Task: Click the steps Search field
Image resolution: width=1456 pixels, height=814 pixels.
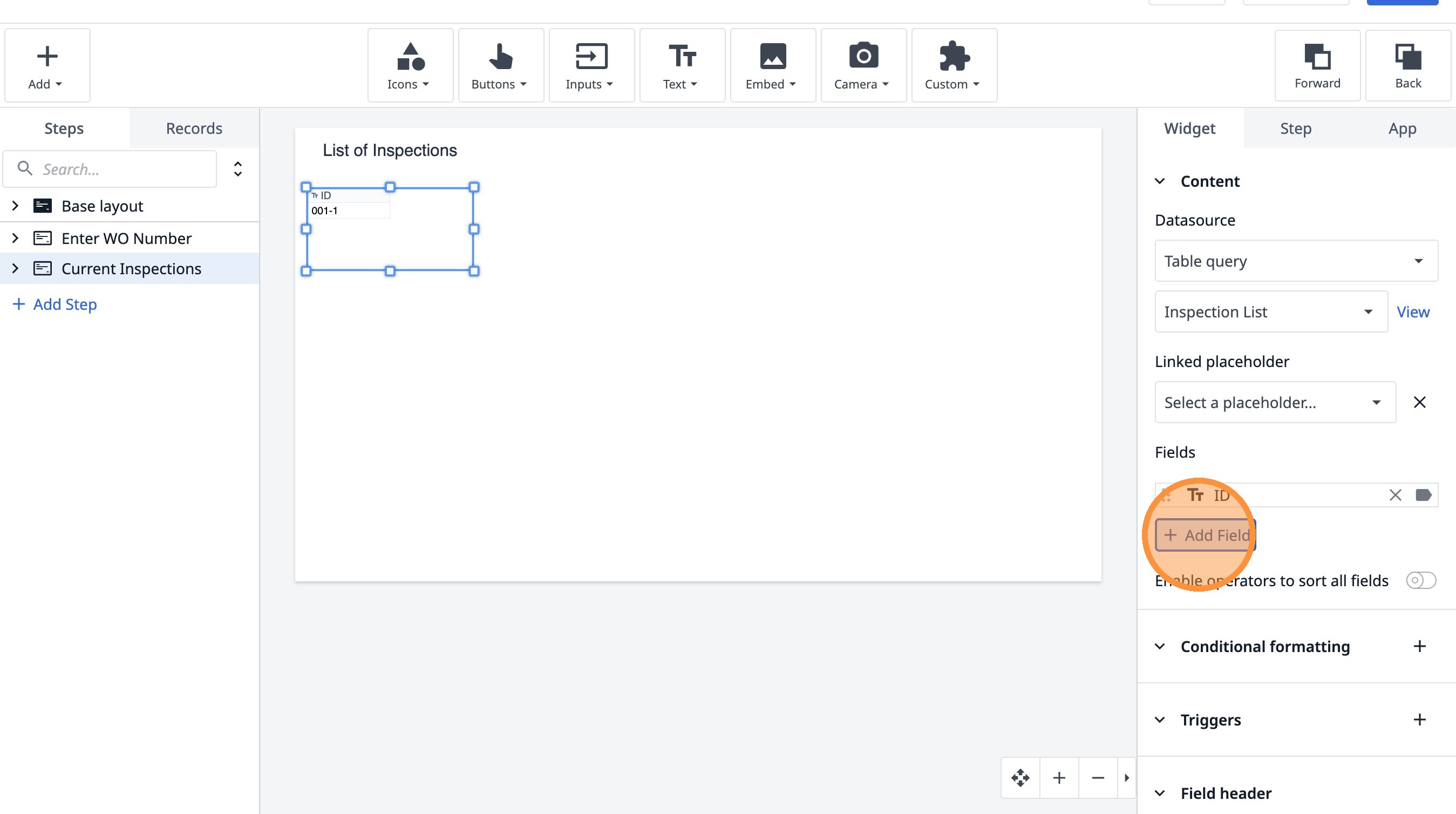Action: point(119,169)
